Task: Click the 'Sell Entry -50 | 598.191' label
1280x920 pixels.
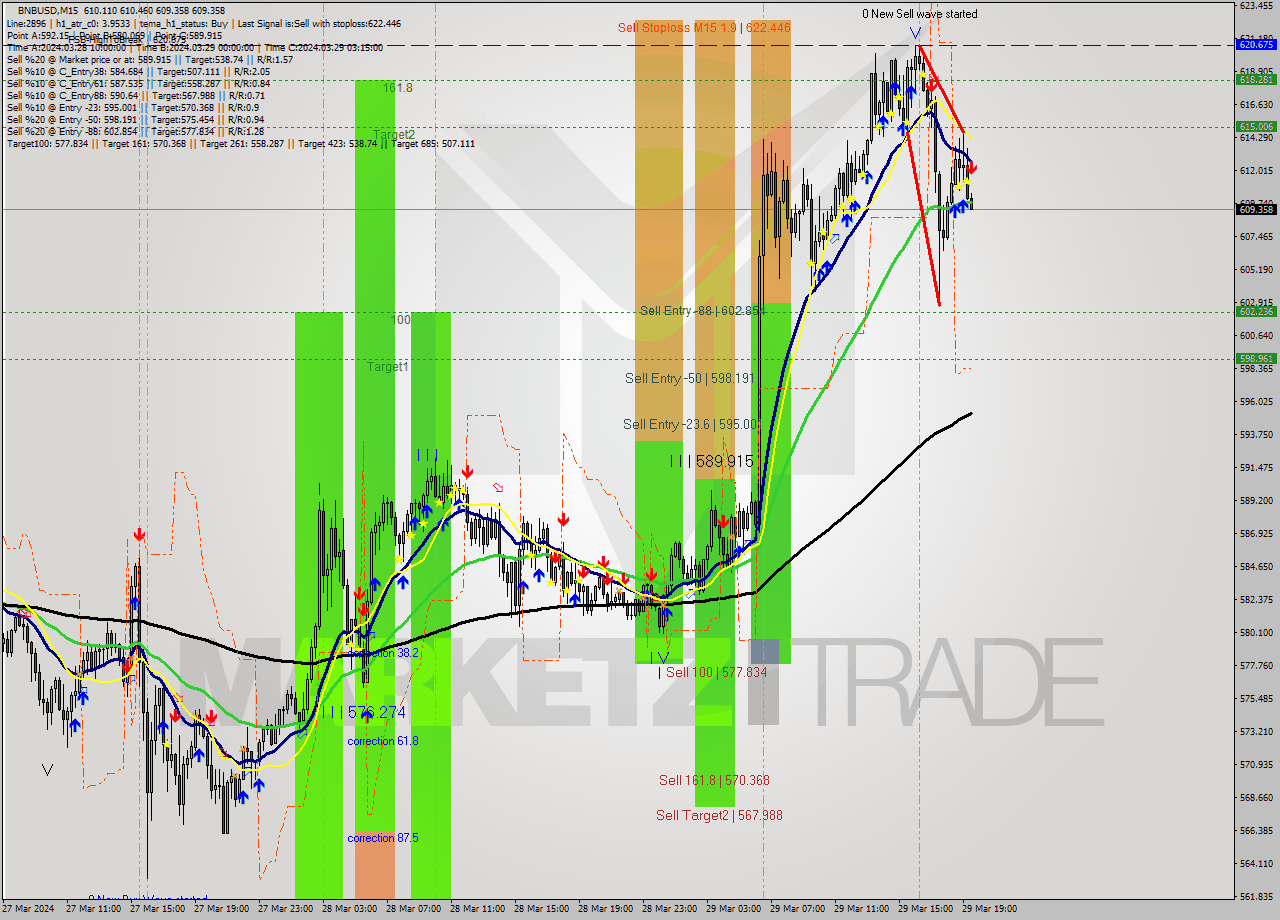Action: tap(689, 378)
